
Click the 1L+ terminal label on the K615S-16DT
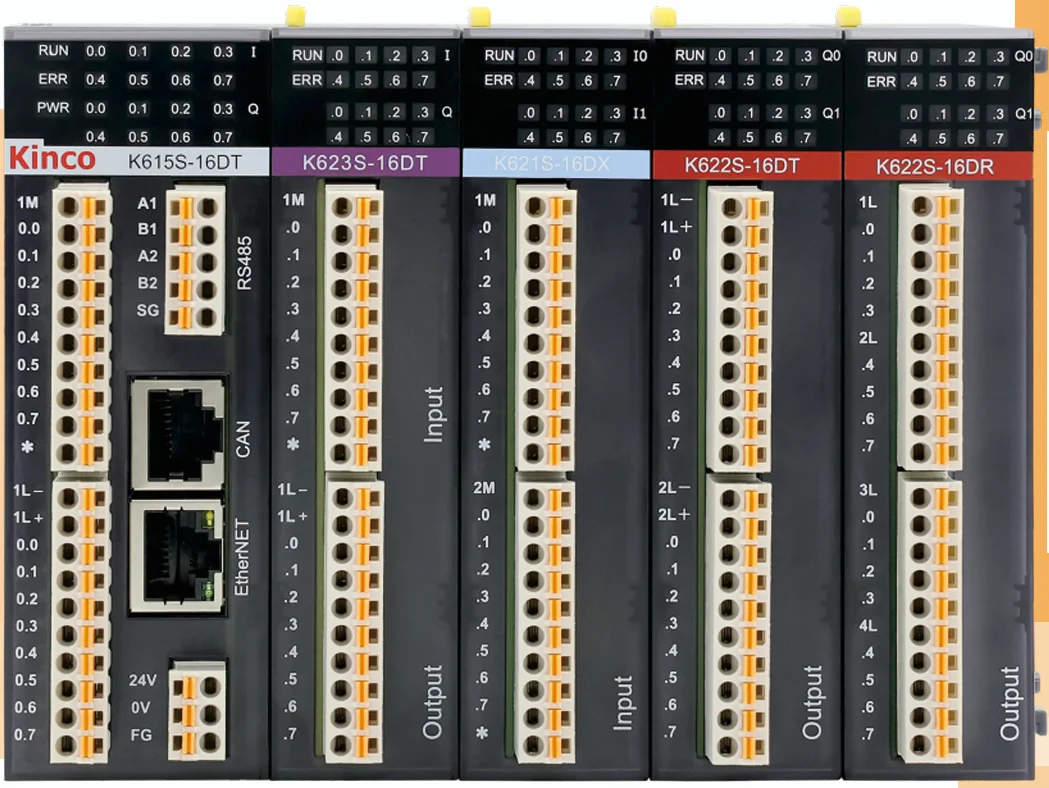click(28, 517)
